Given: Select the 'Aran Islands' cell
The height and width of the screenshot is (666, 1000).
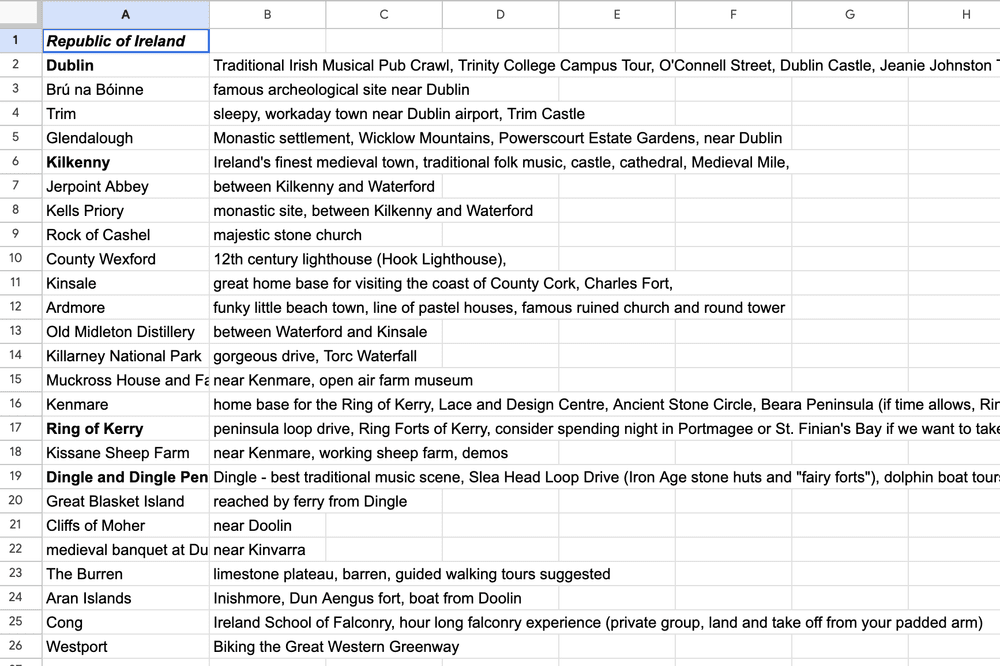Looking at the screenshot, I should (126, 598).
